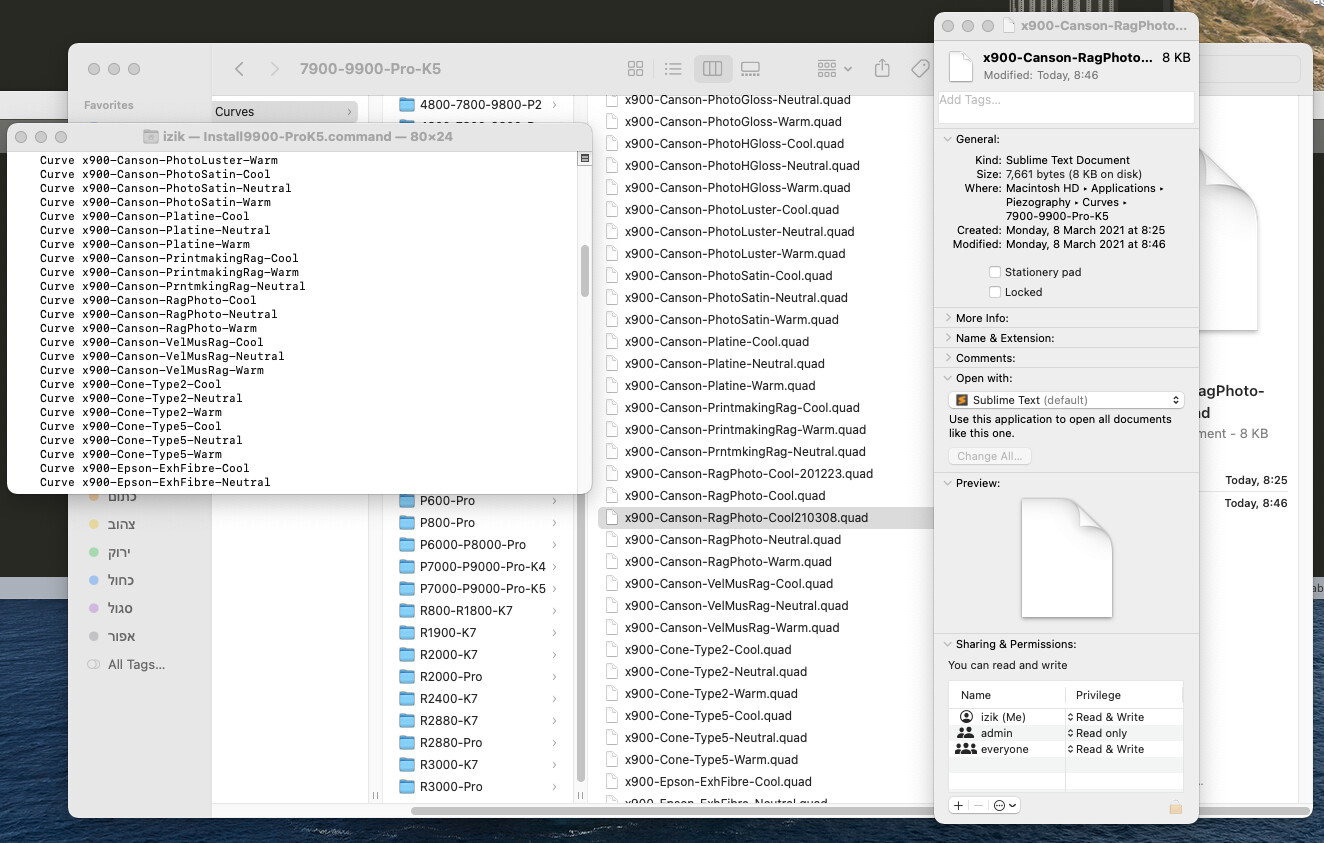Open the Sublime Text default app dropdown
The width and height of the screenshot is (1324, 843).
click(x=1066, y=400)
